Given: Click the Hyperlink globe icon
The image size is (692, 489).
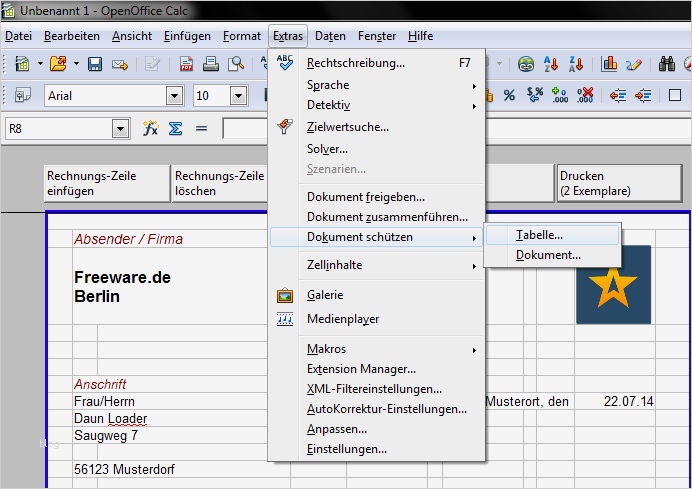Looking at the screenshot, I should (x=526, y=64).
